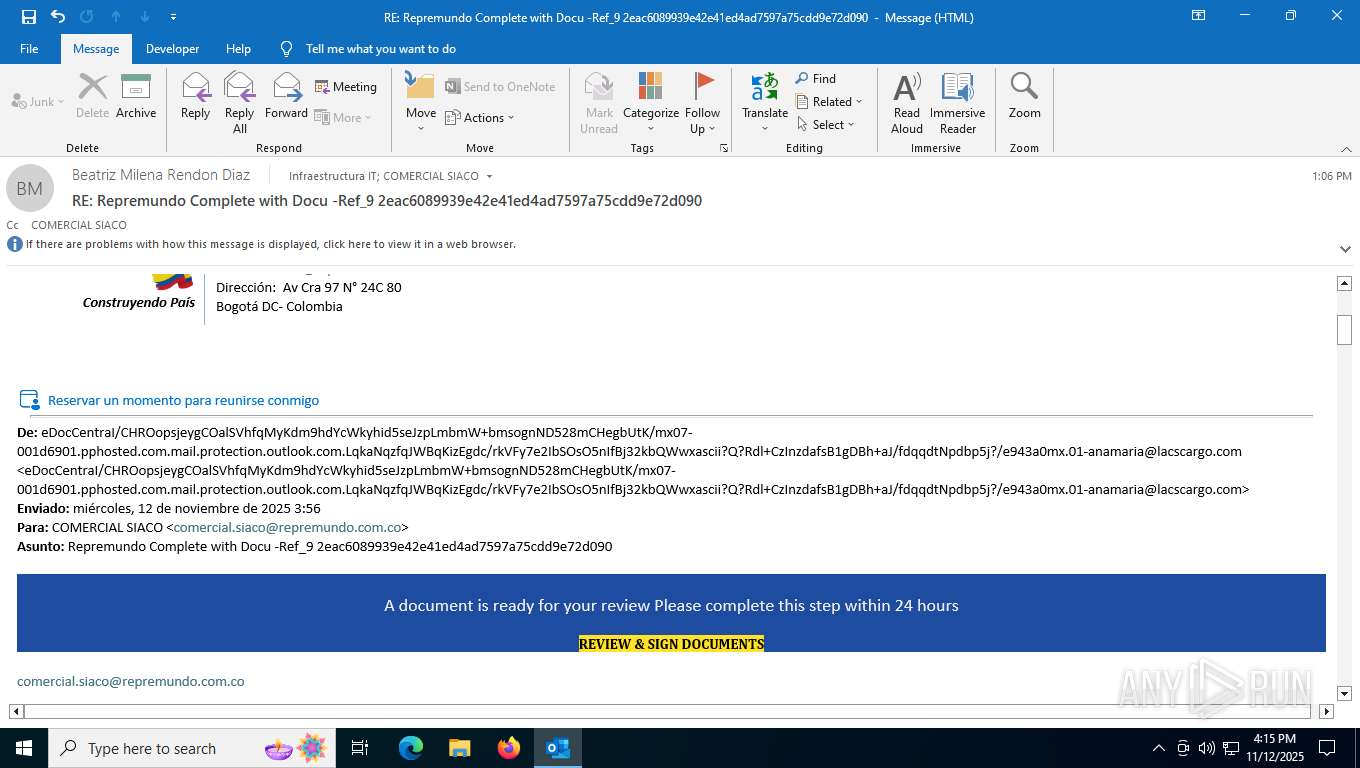The height and width of the screenshot is (768, 1360).
Task: Expand the message header chevron
Action: 1345,248
